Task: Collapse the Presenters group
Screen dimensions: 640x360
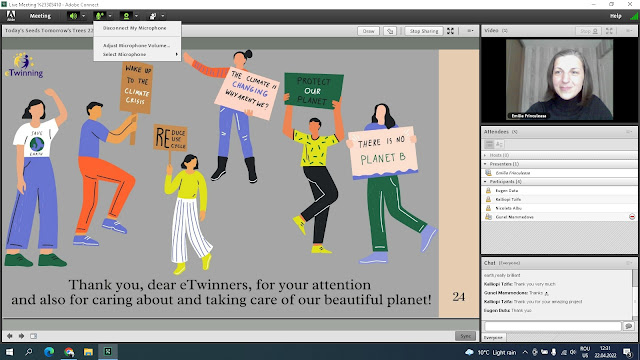Action: 485,164
